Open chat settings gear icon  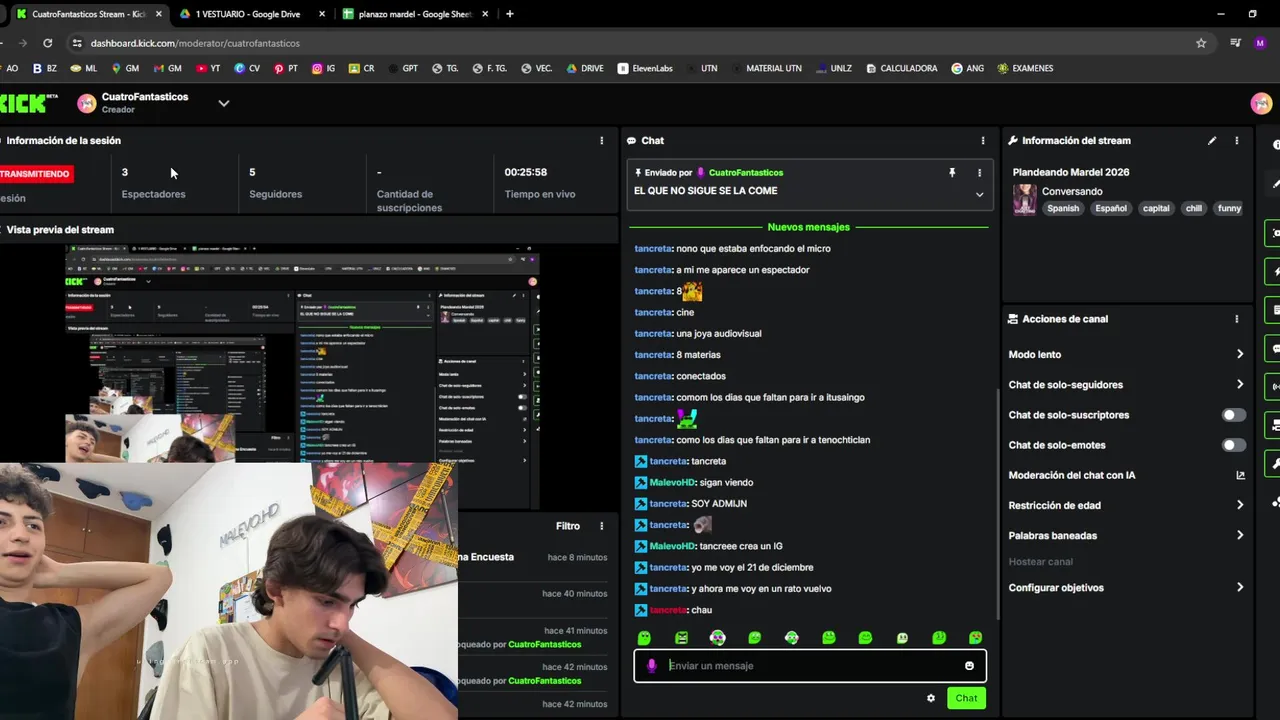coord(931,698)
